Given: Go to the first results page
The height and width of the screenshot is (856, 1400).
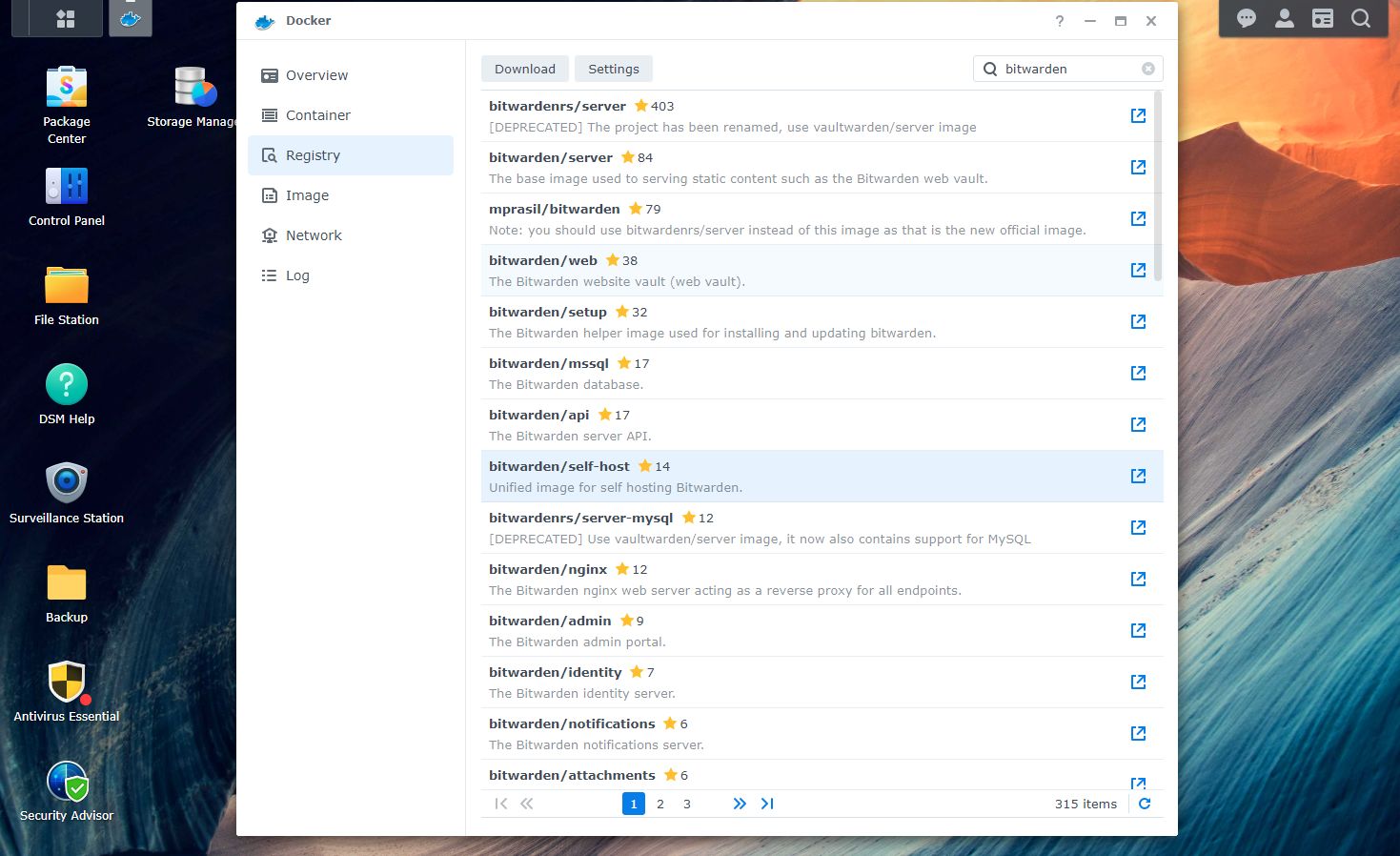Looking at the screenshot, I should point(501,804).
